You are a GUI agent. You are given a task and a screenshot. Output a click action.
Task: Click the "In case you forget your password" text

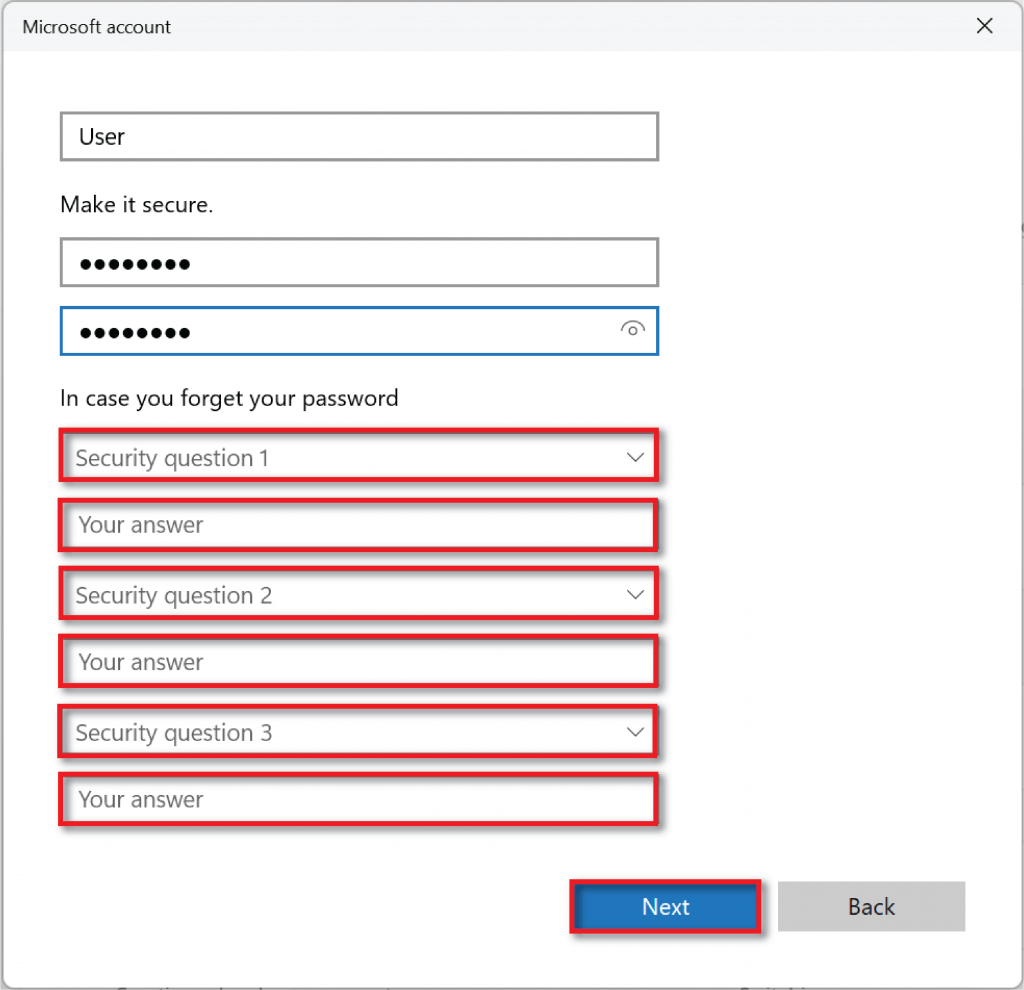pyautogui.click(x=229, y=398)
